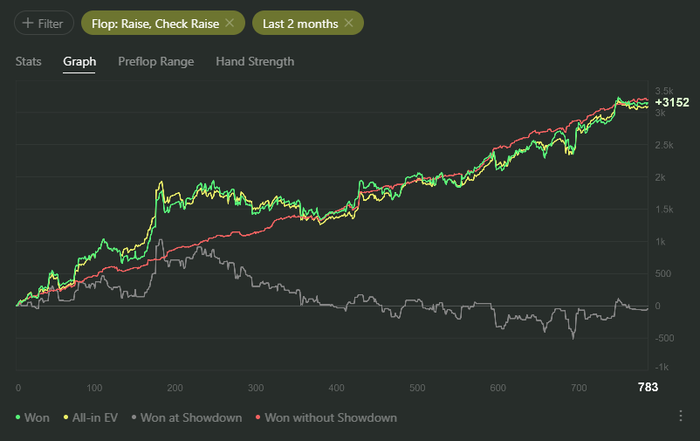Remove the Flop: Raise, Check Raise filter
700x441 pixels.
click(230, 22)
